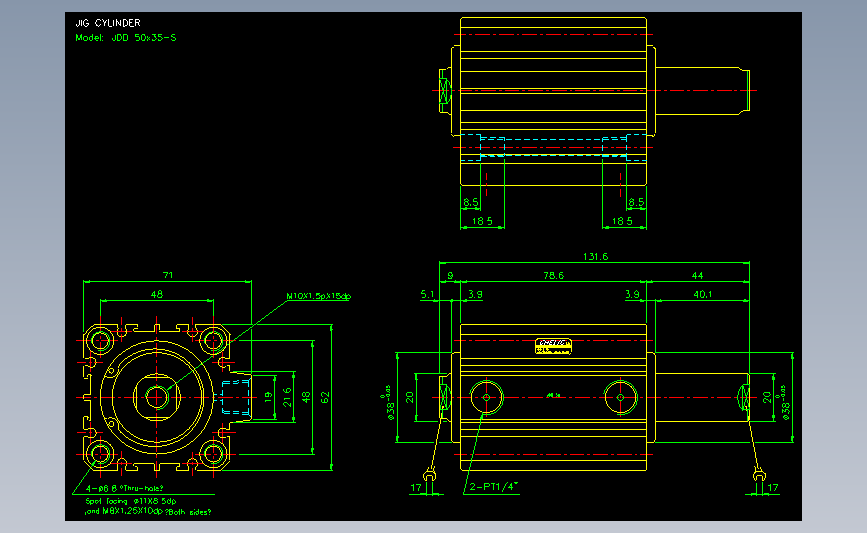
Task: Click the vertical 48 dimension beside 62
Action: click(x=306, y=397)
